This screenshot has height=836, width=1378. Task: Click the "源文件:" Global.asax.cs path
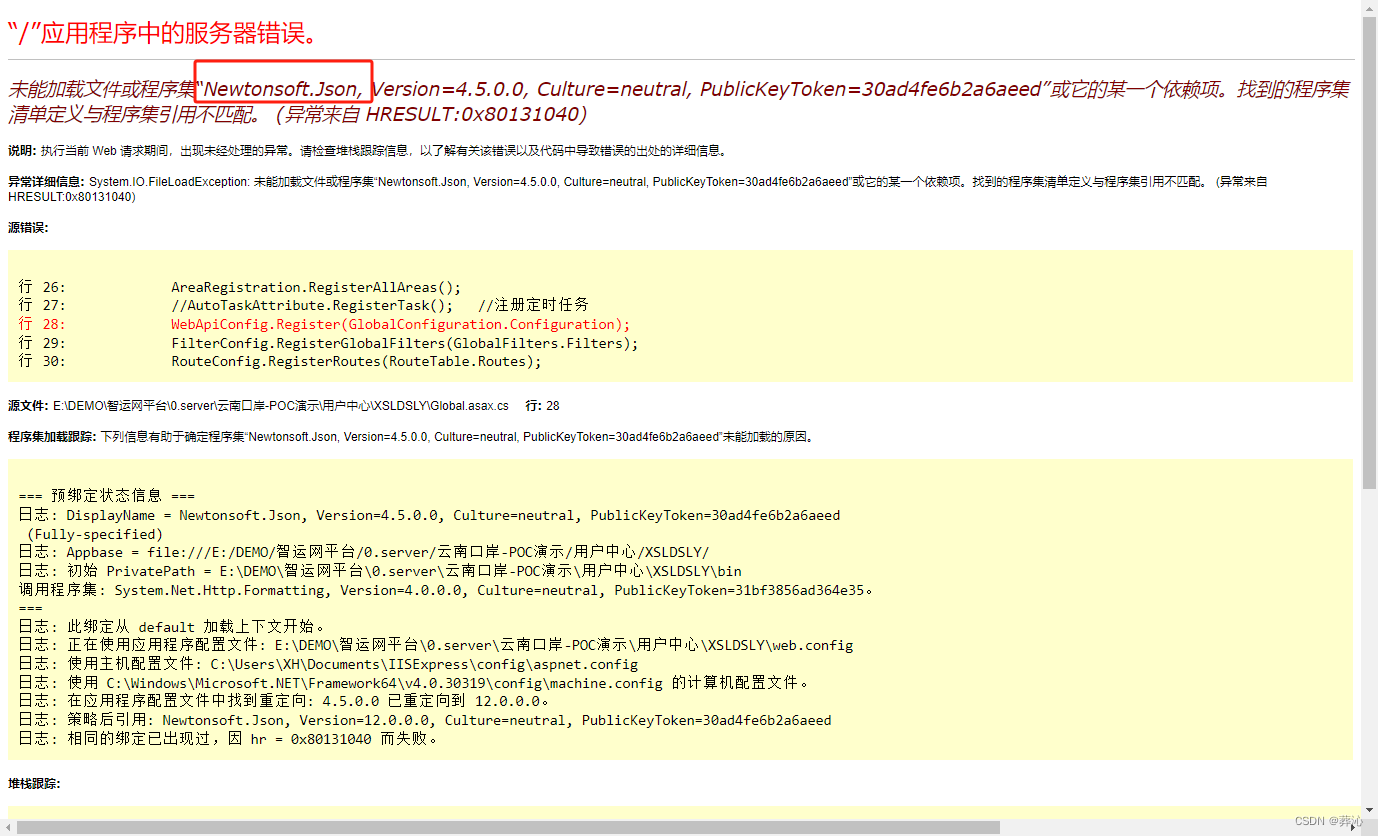click(258, 406)
